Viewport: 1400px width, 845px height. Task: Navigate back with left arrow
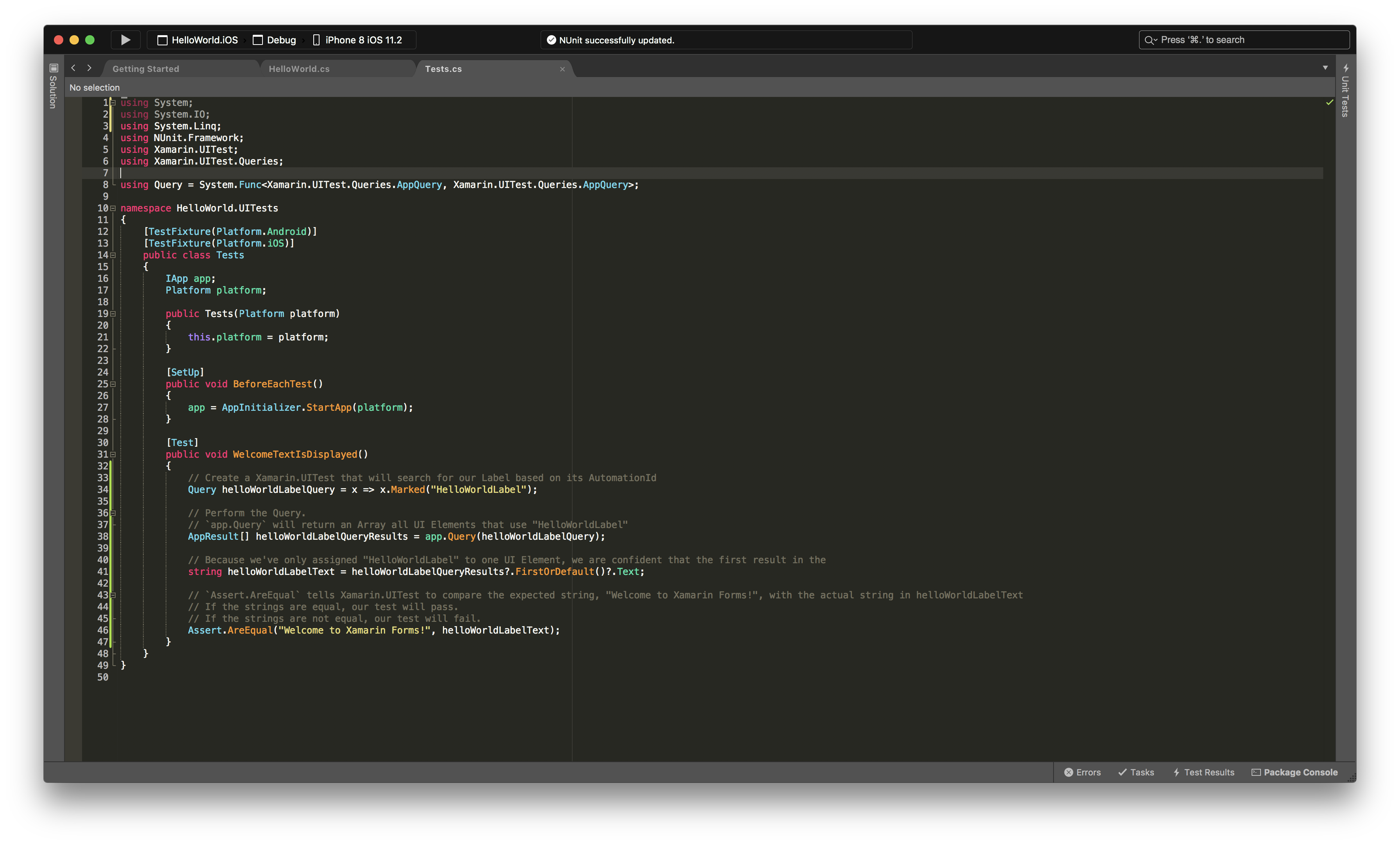[x=73, y=68]
